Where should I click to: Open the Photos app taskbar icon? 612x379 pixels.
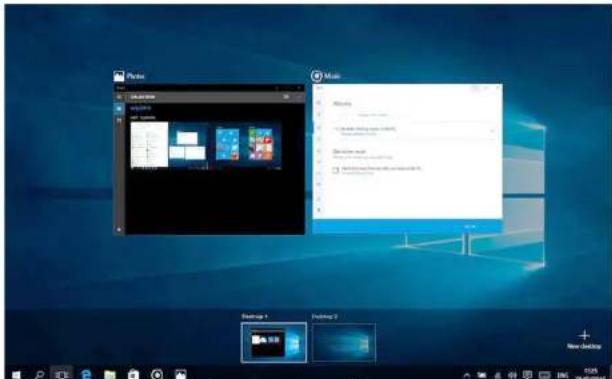180,374
